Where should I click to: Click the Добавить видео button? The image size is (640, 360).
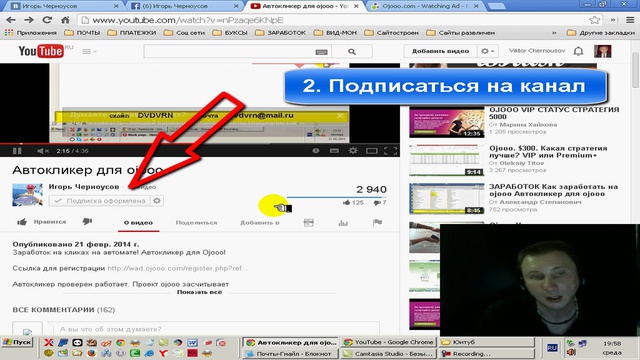pos(440,51)
